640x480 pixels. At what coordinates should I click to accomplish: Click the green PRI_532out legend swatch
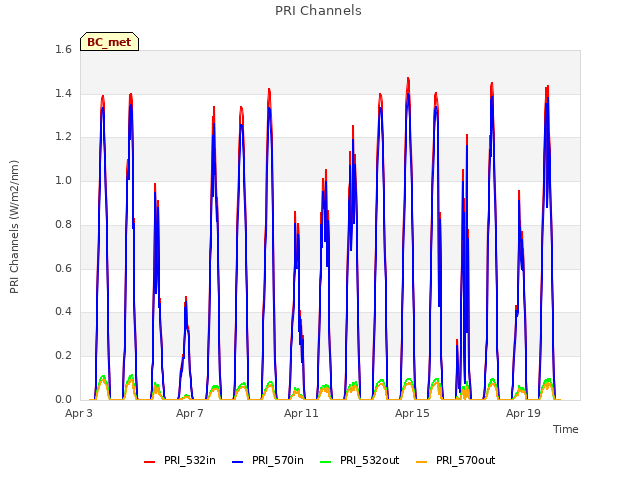click(x=326, y=462)
